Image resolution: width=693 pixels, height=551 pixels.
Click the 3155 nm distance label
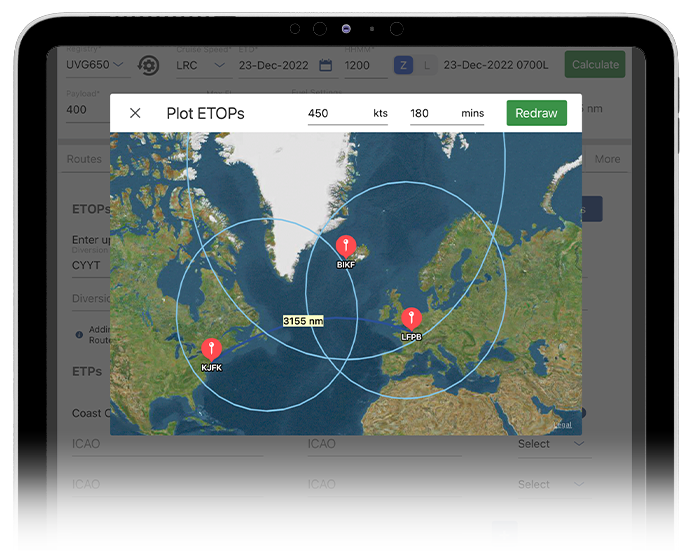point(303,321)
